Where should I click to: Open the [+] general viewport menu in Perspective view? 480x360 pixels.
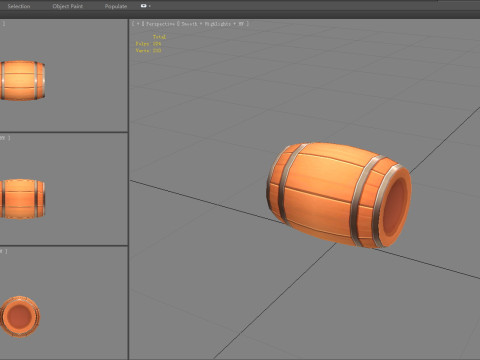138,24
